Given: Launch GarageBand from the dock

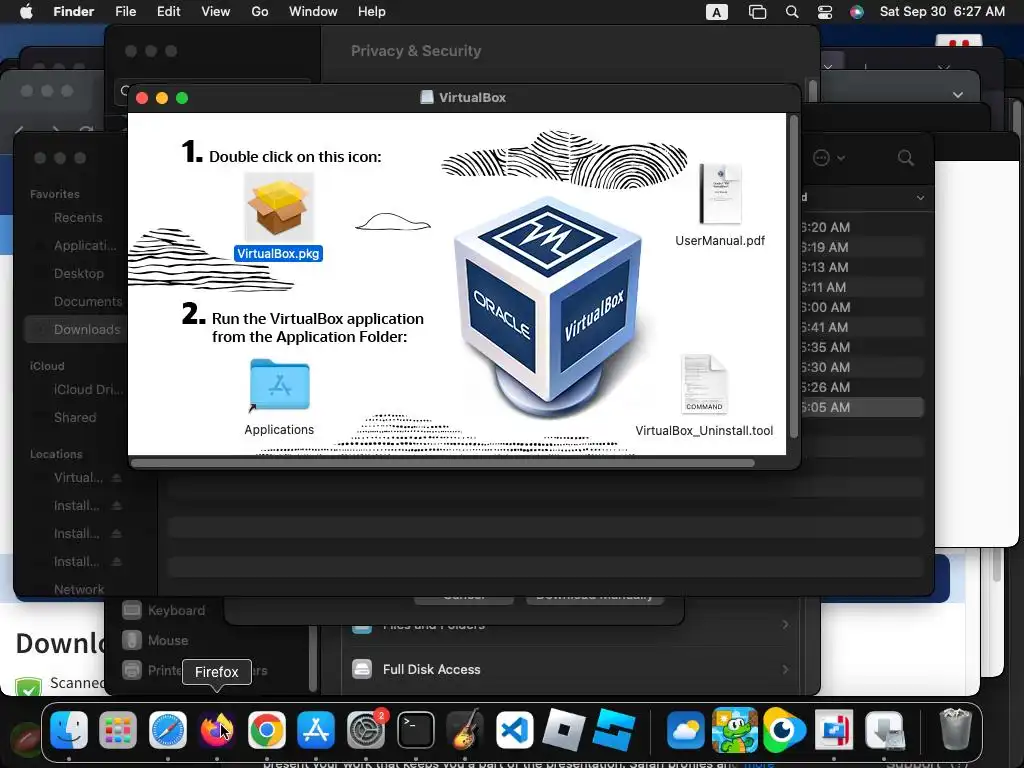Looking at the screenshot, I should coord(465,729).
